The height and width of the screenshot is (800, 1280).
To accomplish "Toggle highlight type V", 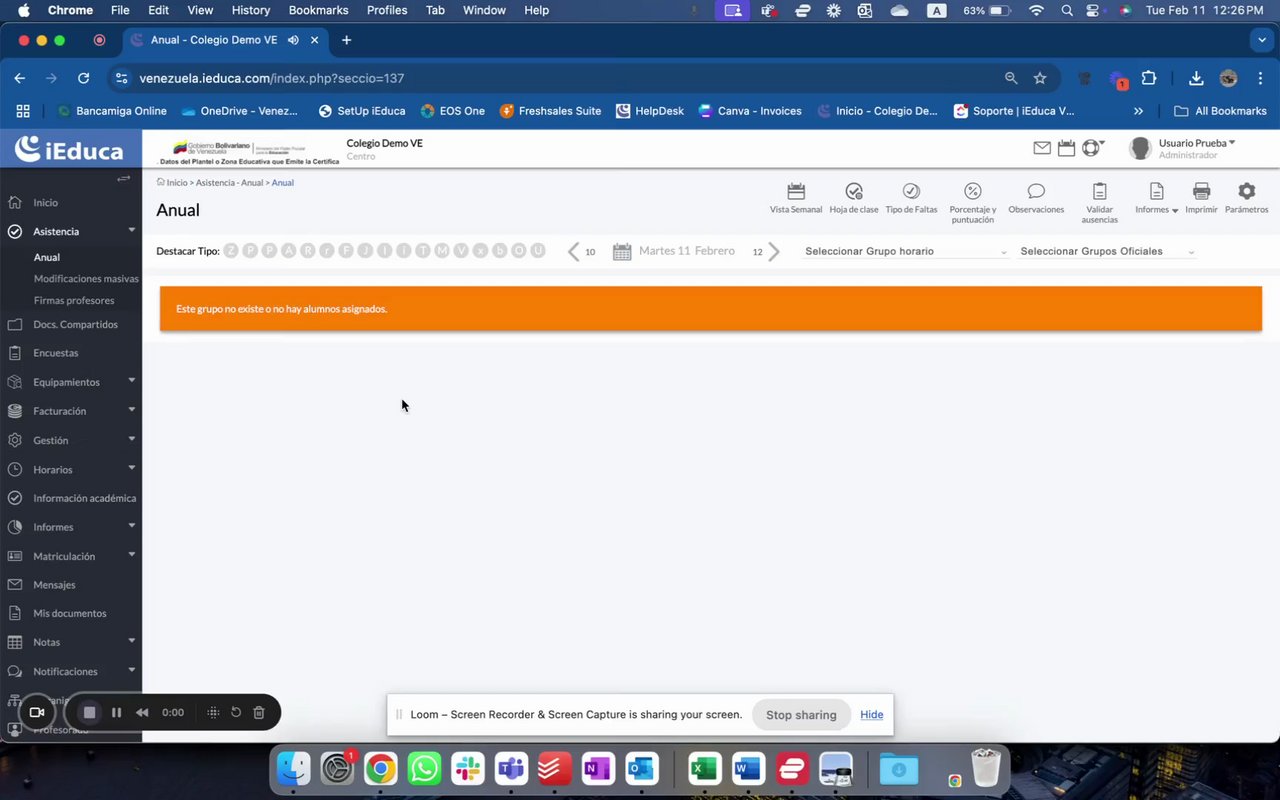I will (x=461, y=251).
